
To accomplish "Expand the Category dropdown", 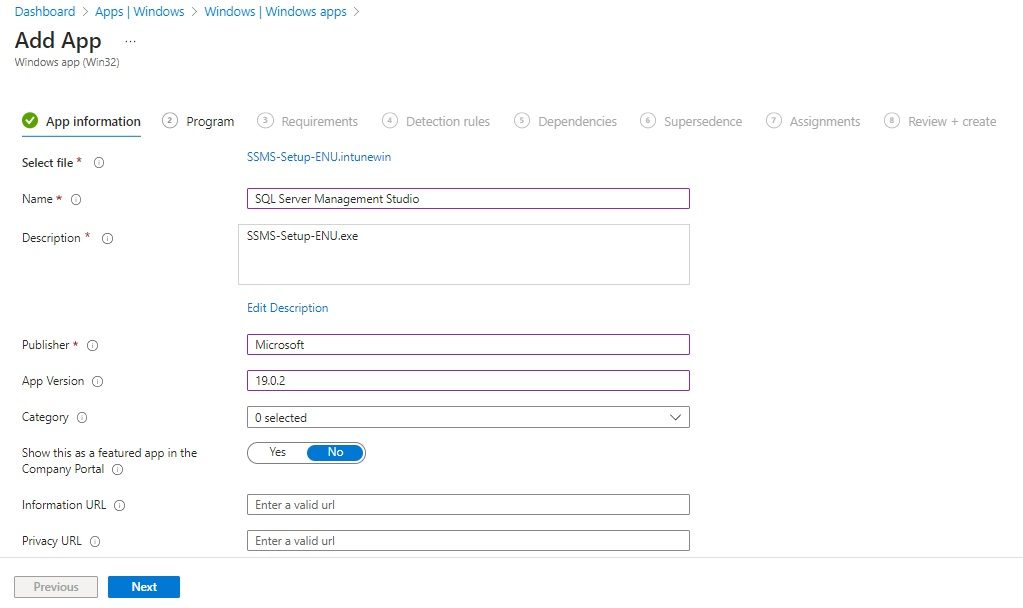I will point(468,418).
